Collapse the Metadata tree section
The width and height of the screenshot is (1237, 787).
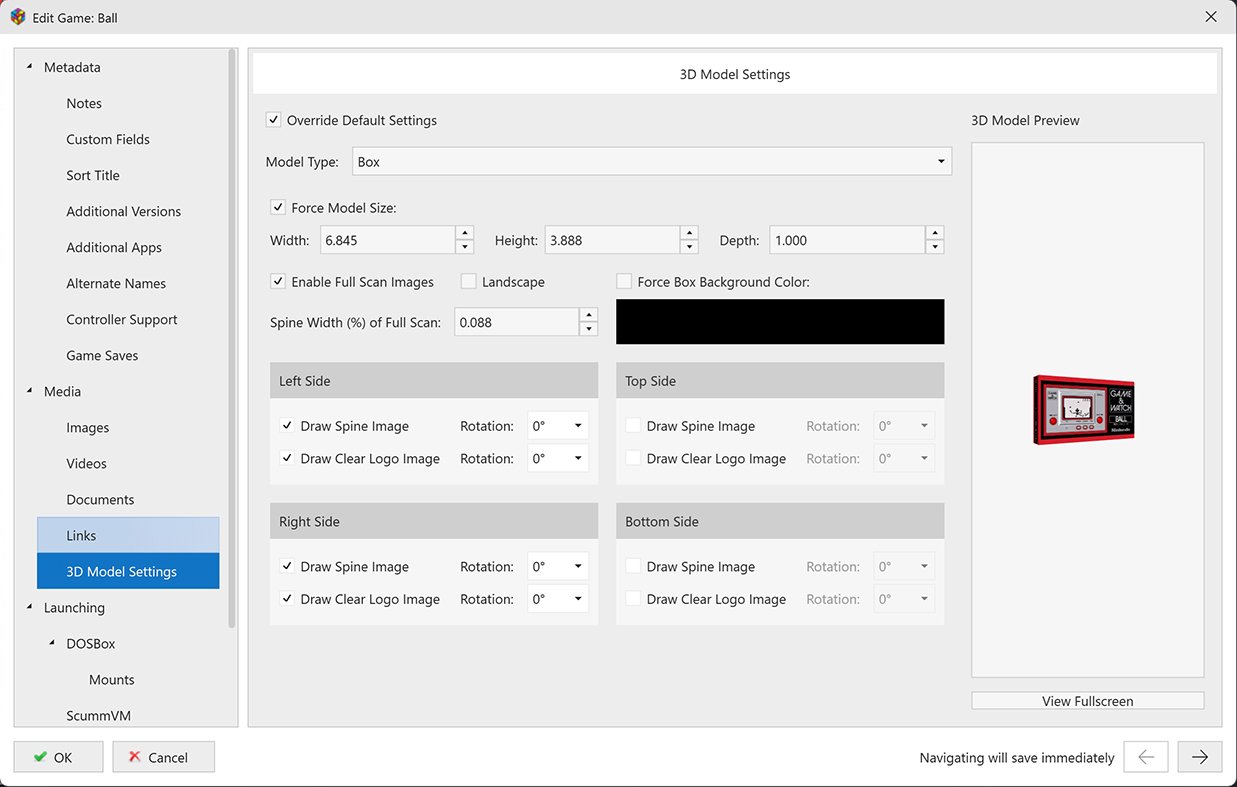29,67
